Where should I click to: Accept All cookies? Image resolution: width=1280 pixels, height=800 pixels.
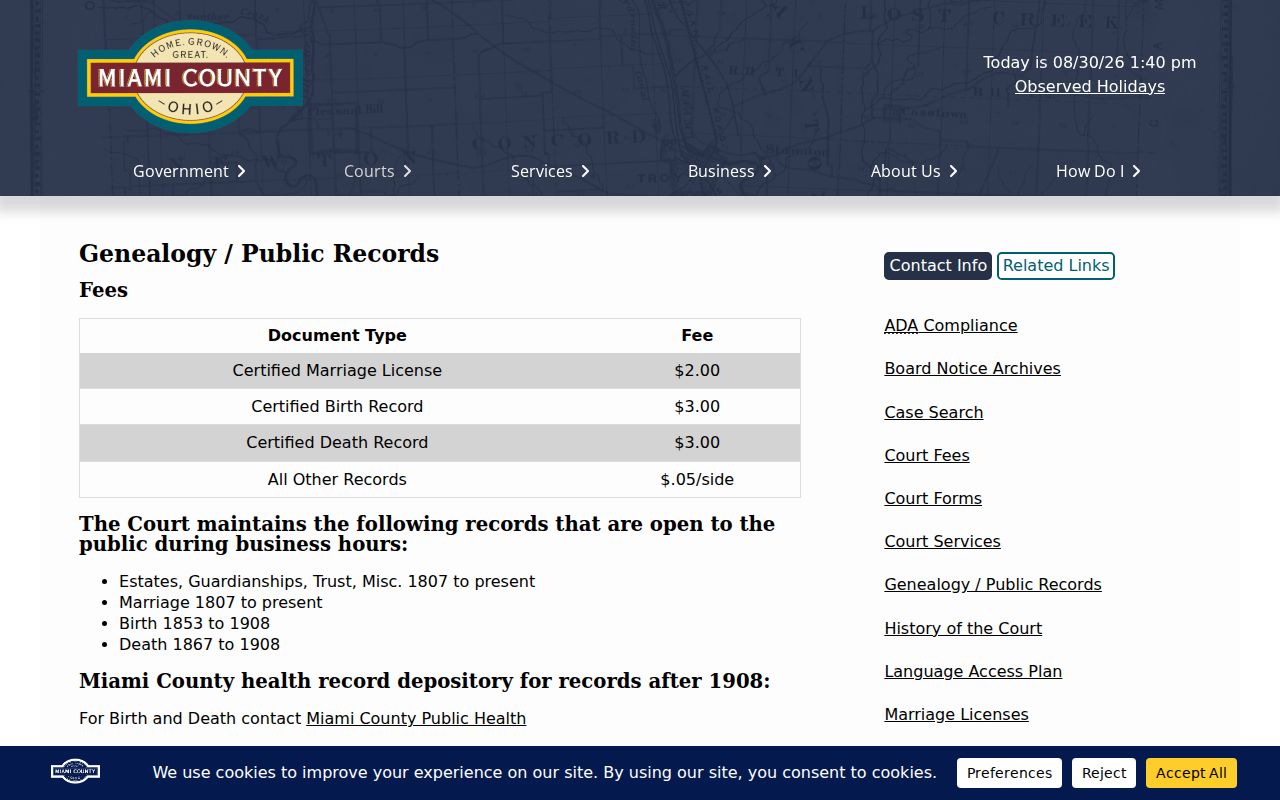coord(1191,773)
